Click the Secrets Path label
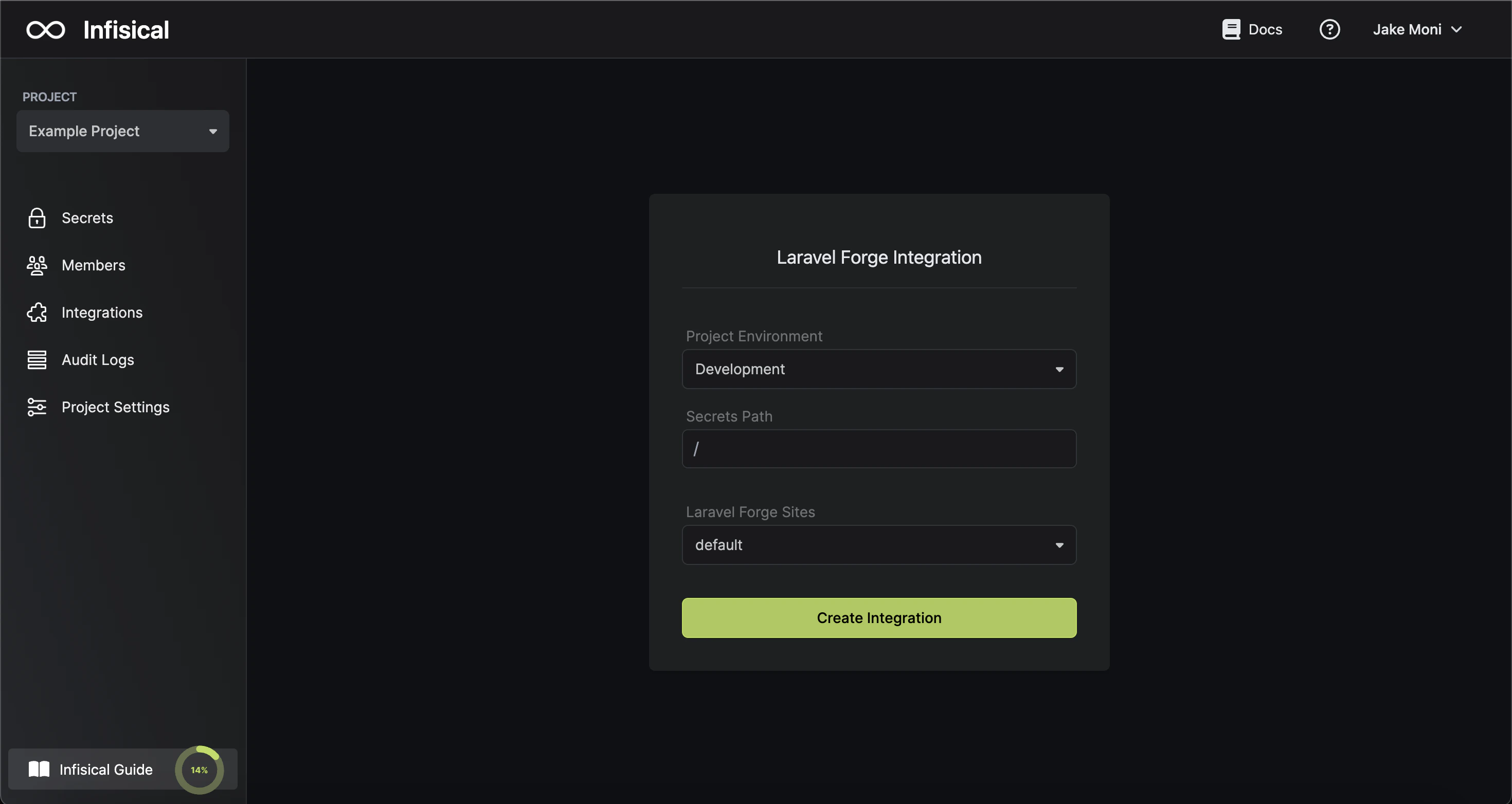Screen dimensions: 1512x804 (729, 416)
